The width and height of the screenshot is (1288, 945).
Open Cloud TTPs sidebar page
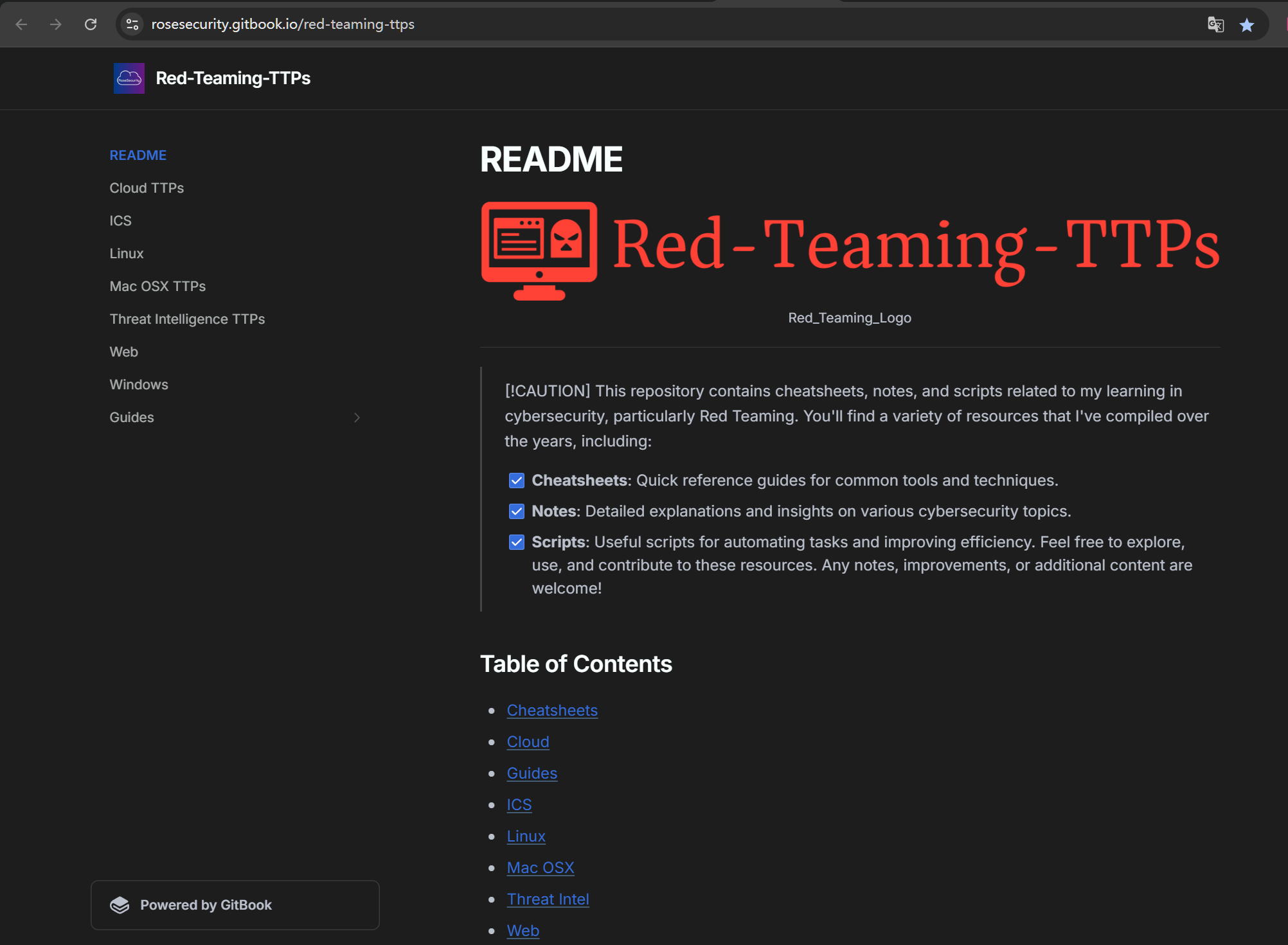[x=147, y=188]
